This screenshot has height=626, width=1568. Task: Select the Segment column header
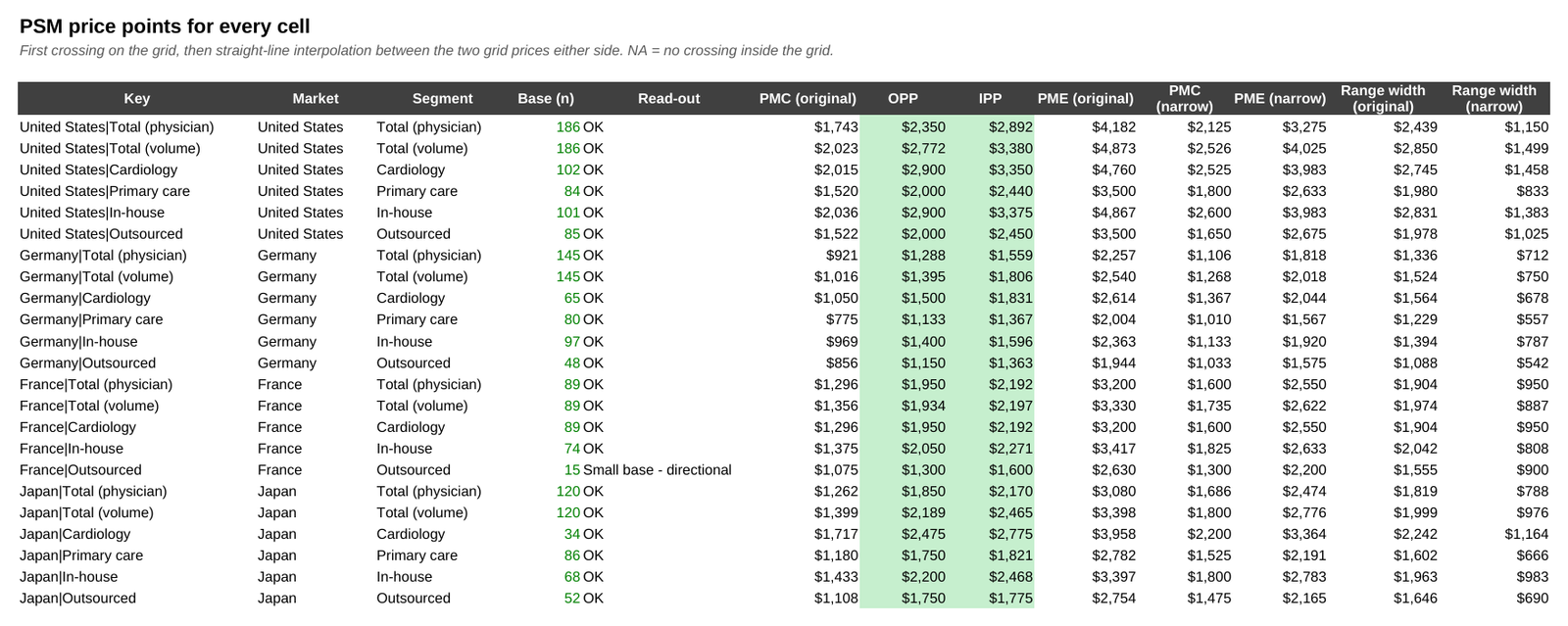click(x=442, y=98)
